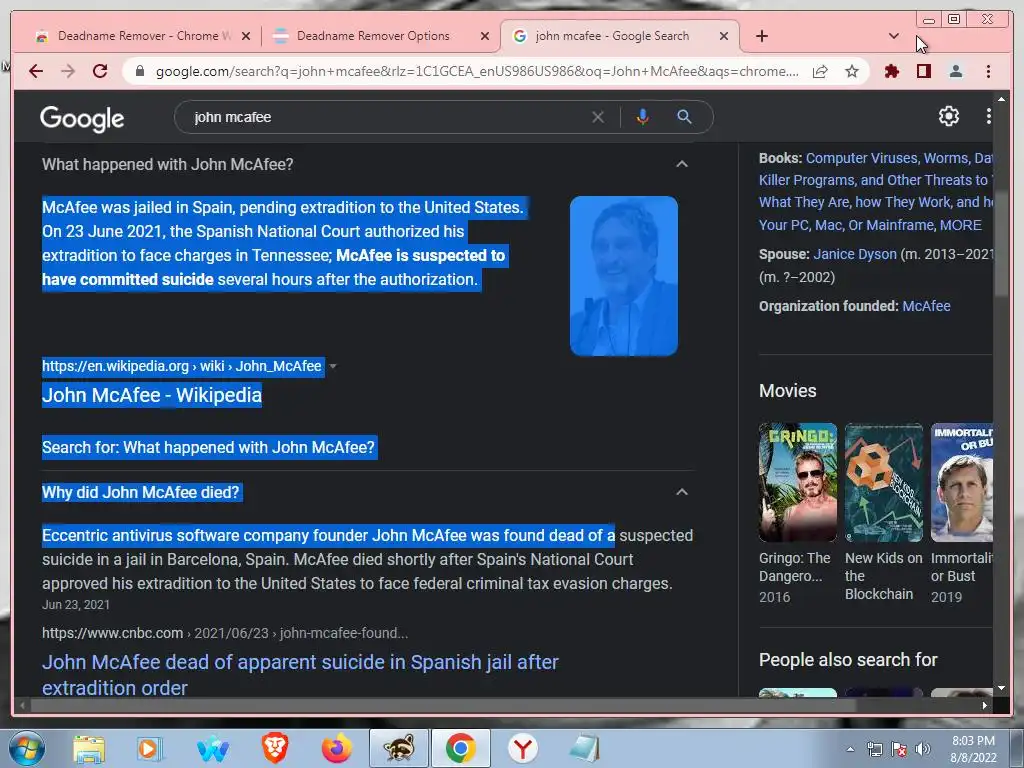This screenshot has width=1024, height=768.
Task: Open the raccoon app in taskbar
Action: tap(398, 748)
